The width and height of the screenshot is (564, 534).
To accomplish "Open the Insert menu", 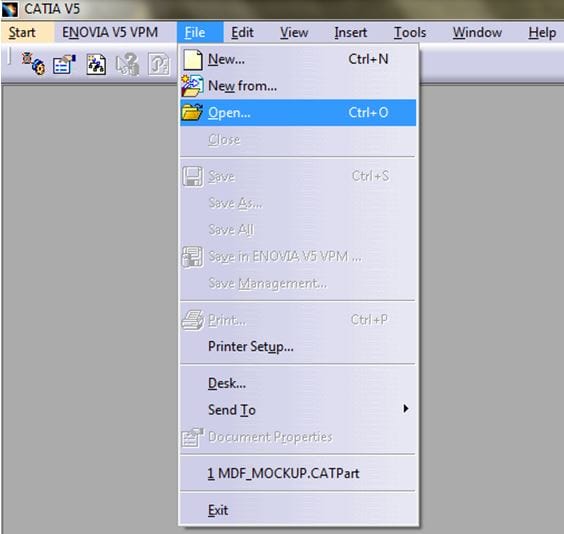I will tap(351, 33).
